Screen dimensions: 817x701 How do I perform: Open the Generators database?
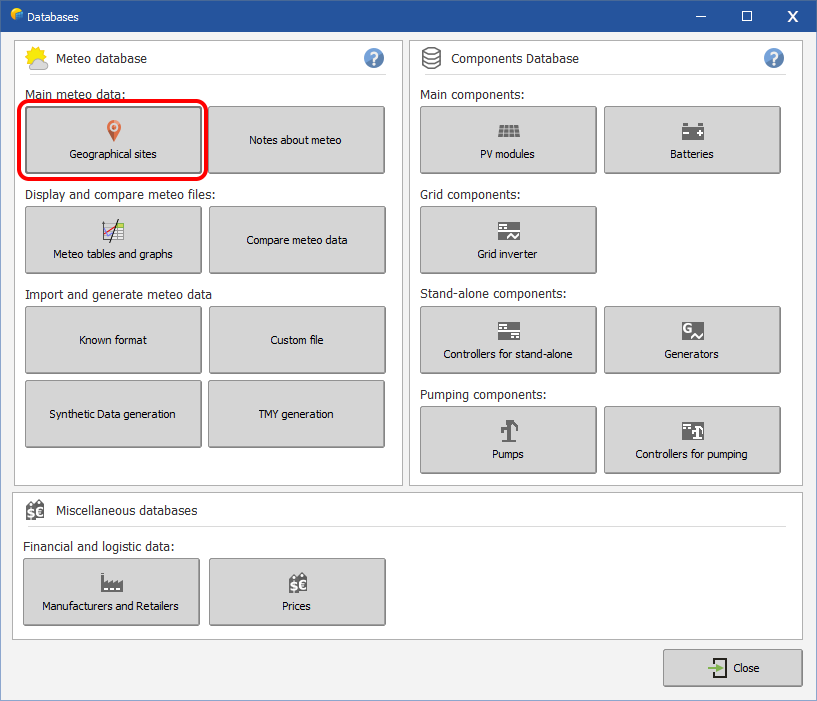(x=692, y=340)
